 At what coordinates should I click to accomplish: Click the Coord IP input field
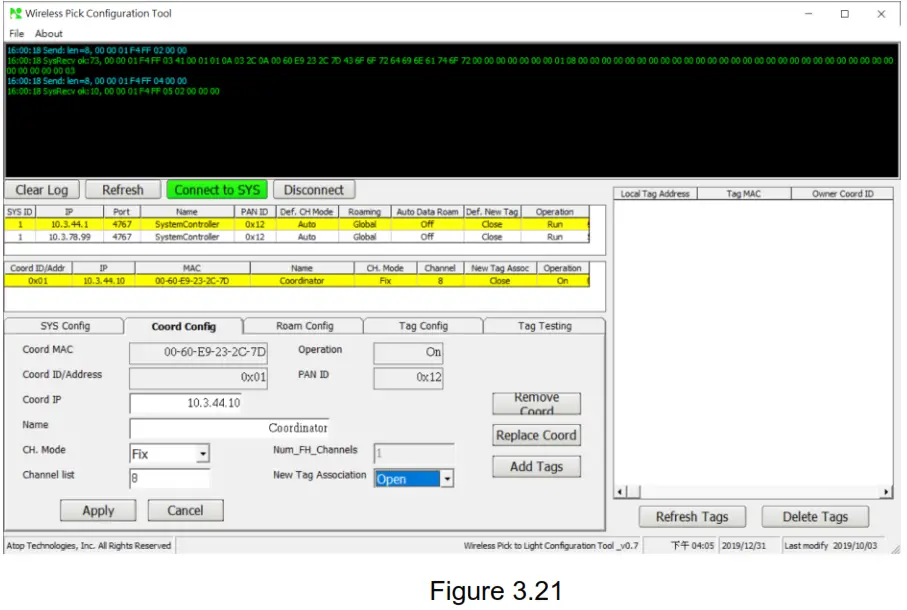(x=186, y=403)
